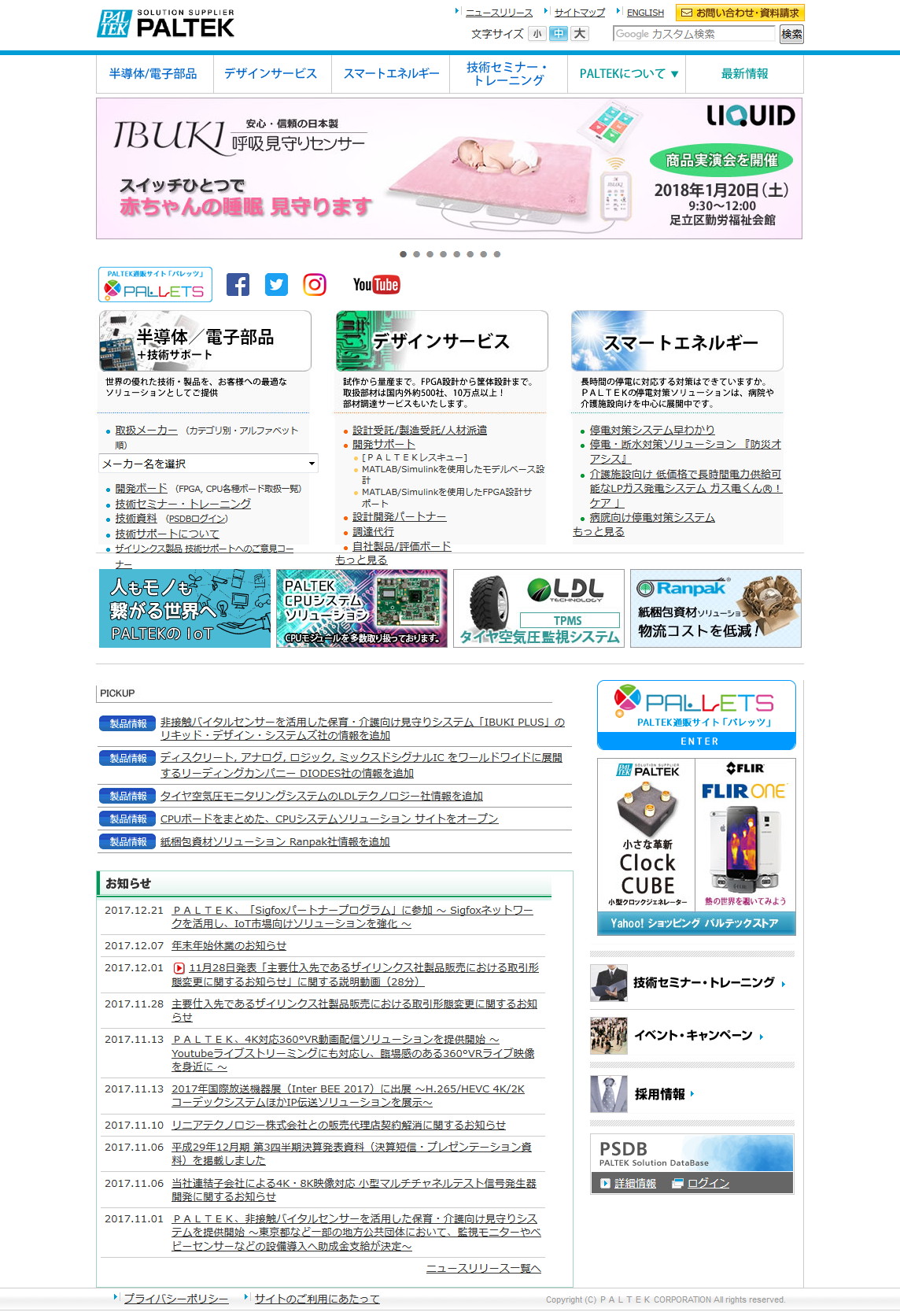Open the Twitter icon link
Image resolution: width=900 pixels, height=1316 pixels.
coord(276,284)
